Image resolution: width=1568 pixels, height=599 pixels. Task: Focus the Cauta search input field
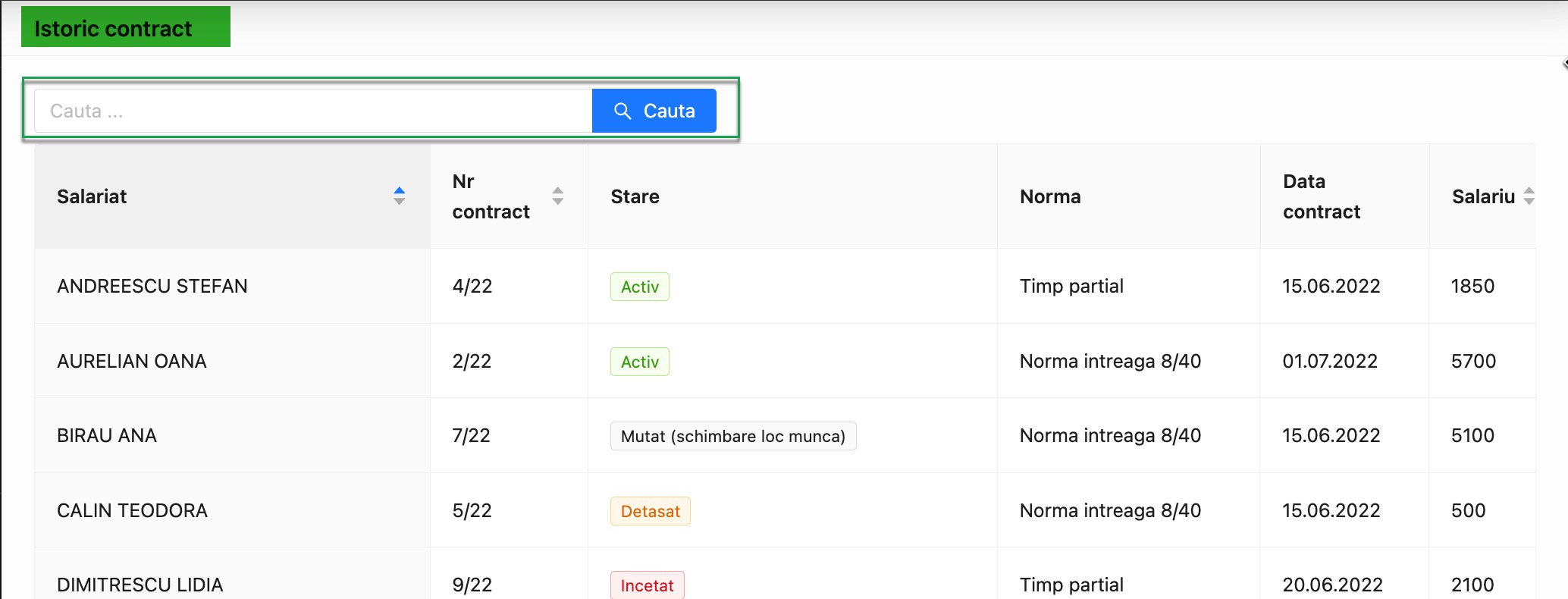click(313, 111)
